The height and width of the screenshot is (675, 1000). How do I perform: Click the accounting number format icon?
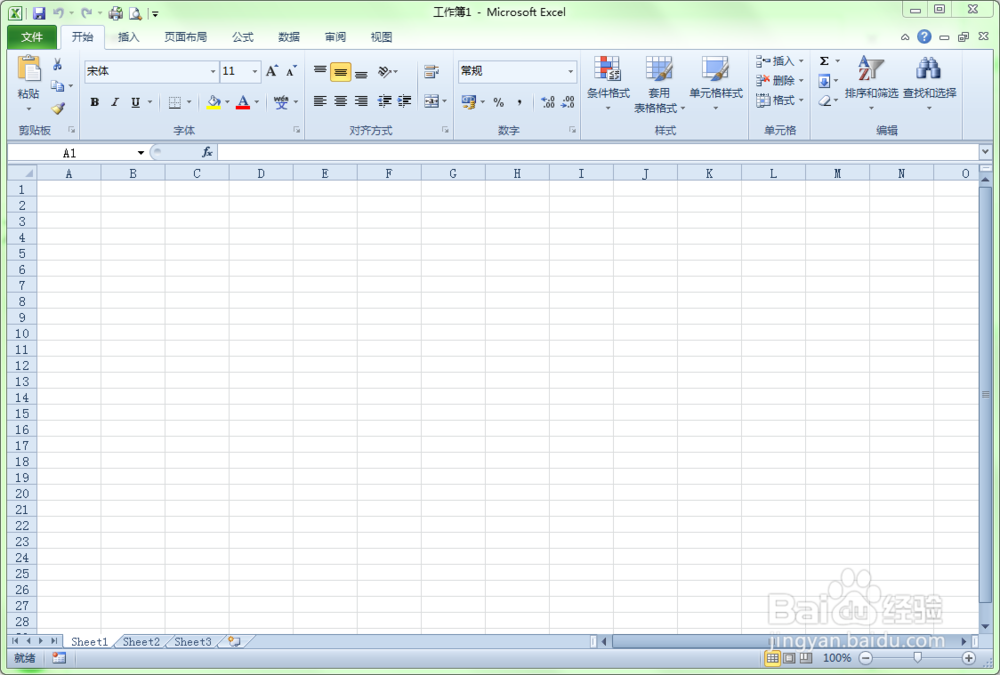(469, 101)
